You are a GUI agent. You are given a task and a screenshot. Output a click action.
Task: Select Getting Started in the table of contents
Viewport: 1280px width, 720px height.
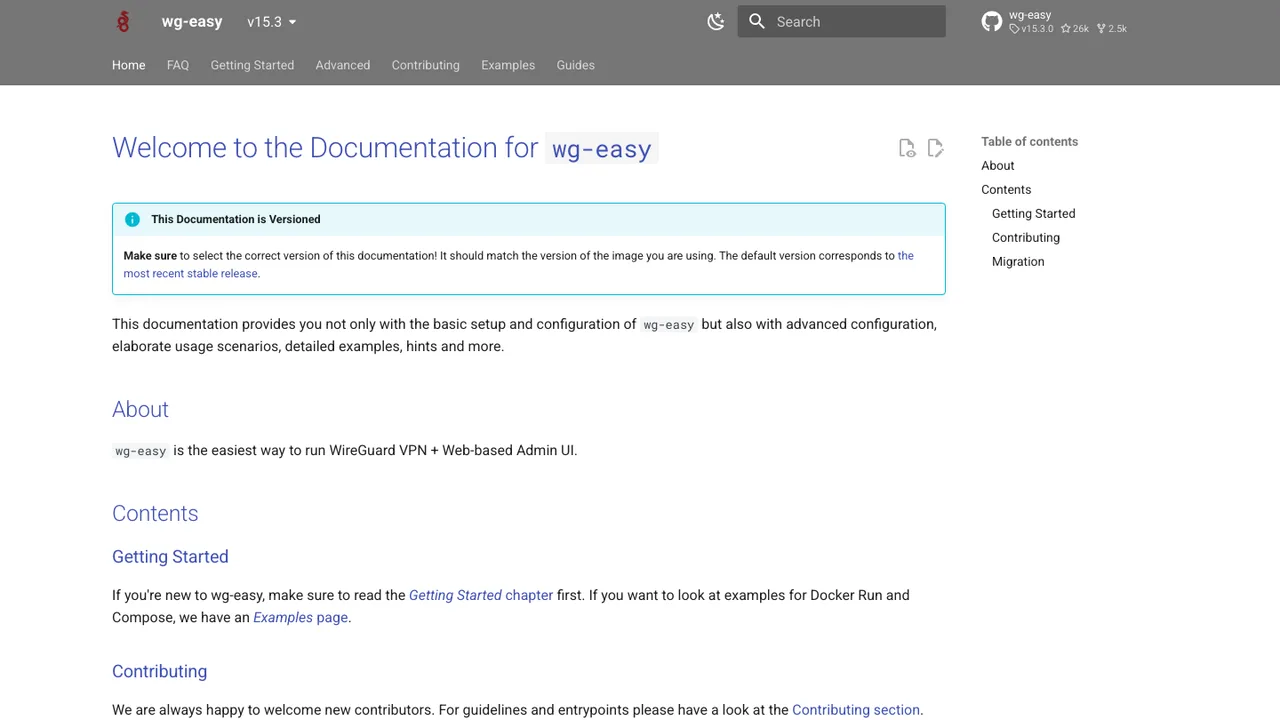pos(1034,214)
